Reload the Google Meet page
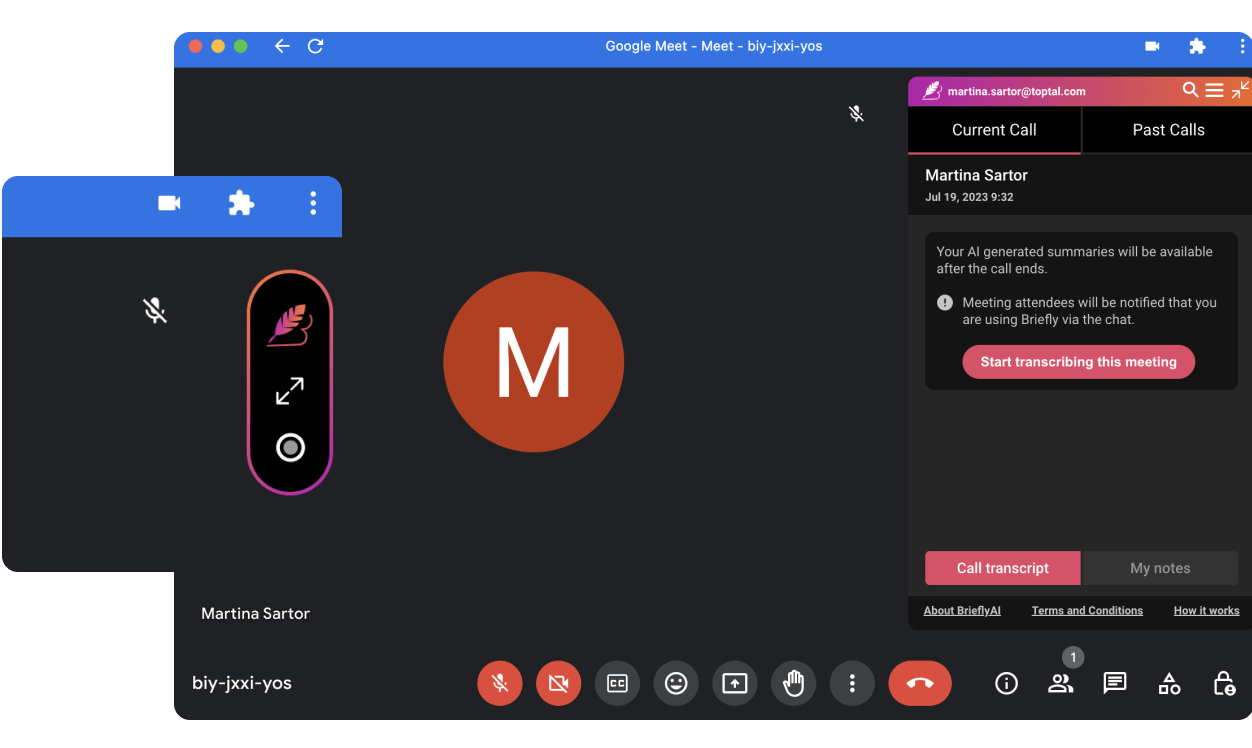1252x748 pixels. [x=315, y=46]
